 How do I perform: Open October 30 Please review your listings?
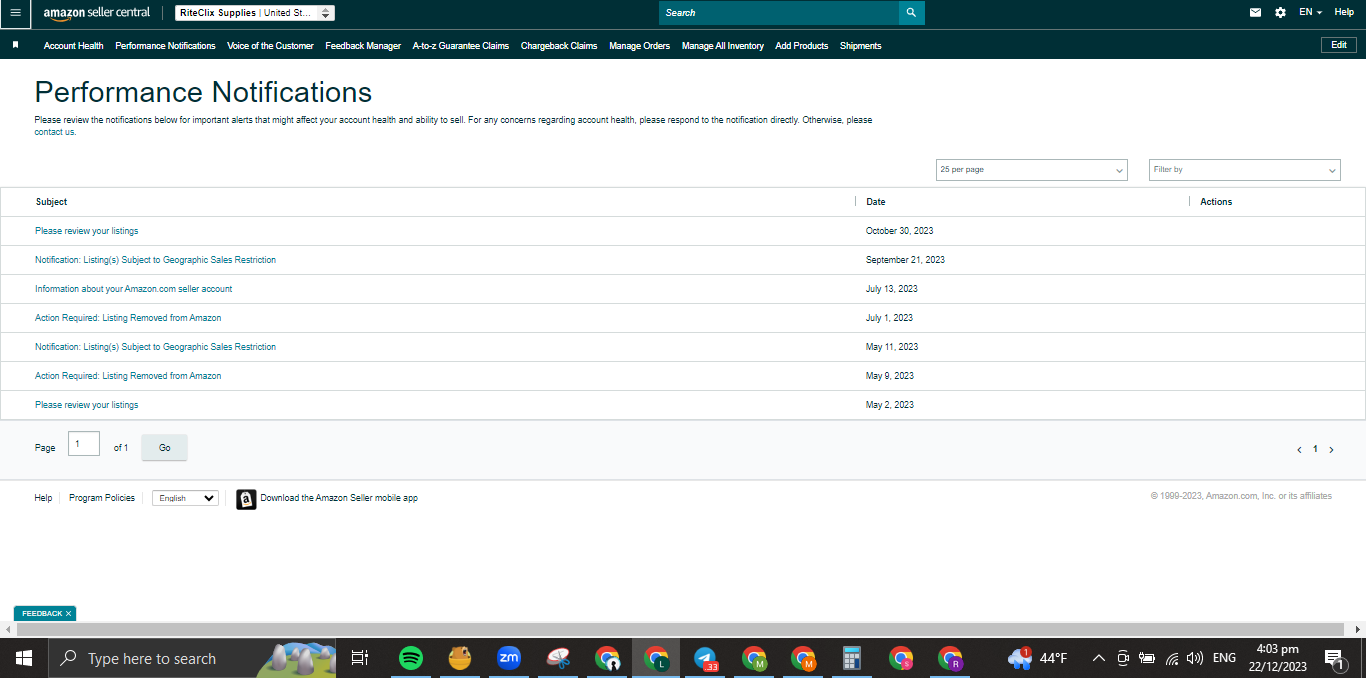87,231
